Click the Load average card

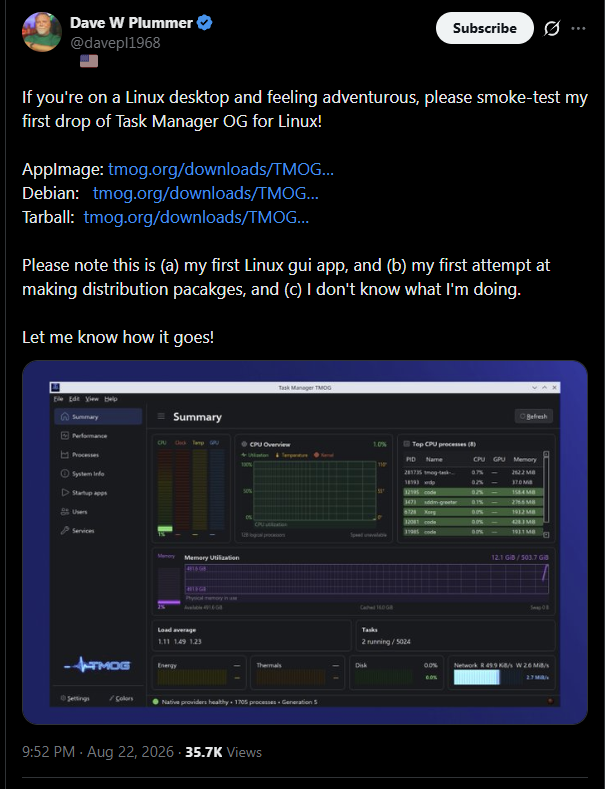tap(251, 636)
